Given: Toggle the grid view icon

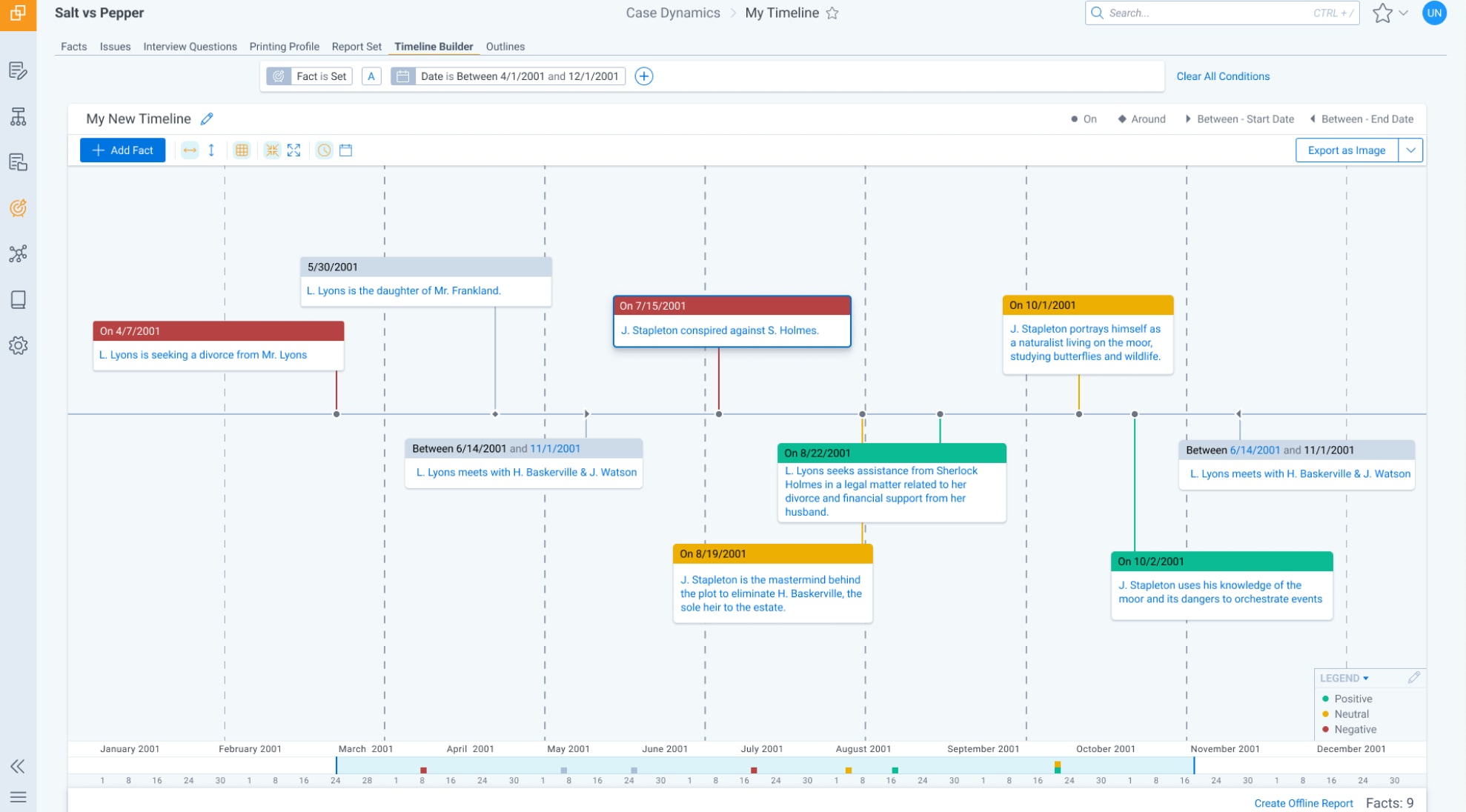Looking at the screenshot, I should pos(242,150).
